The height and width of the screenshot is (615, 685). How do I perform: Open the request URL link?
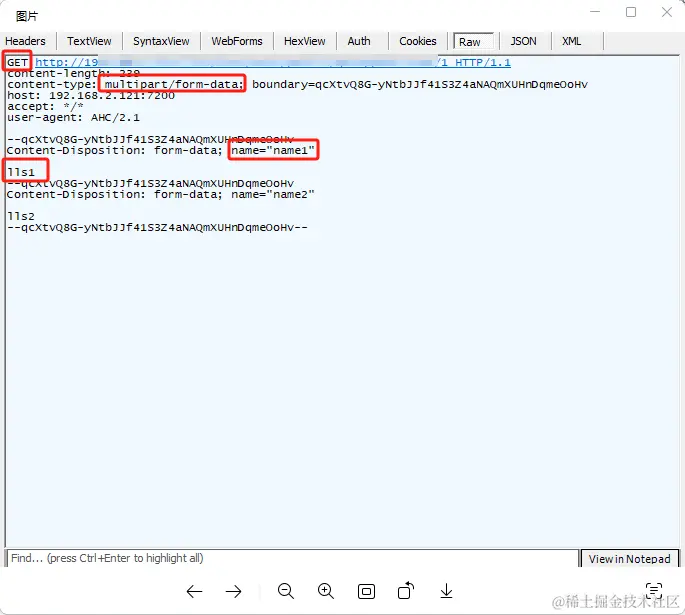pyautogui.click(x=273, y=62)
